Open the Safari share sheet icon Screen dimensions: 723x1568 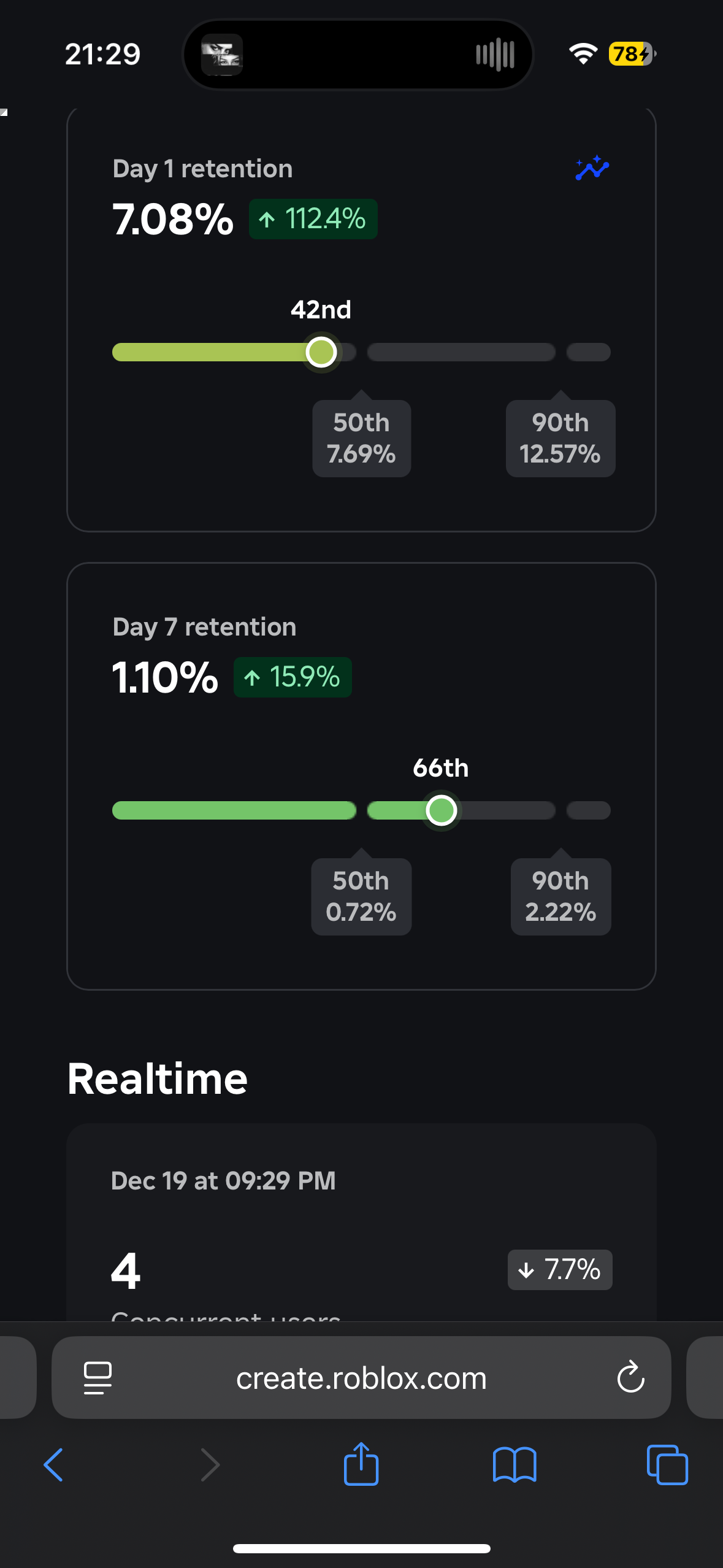(361, 1463)
